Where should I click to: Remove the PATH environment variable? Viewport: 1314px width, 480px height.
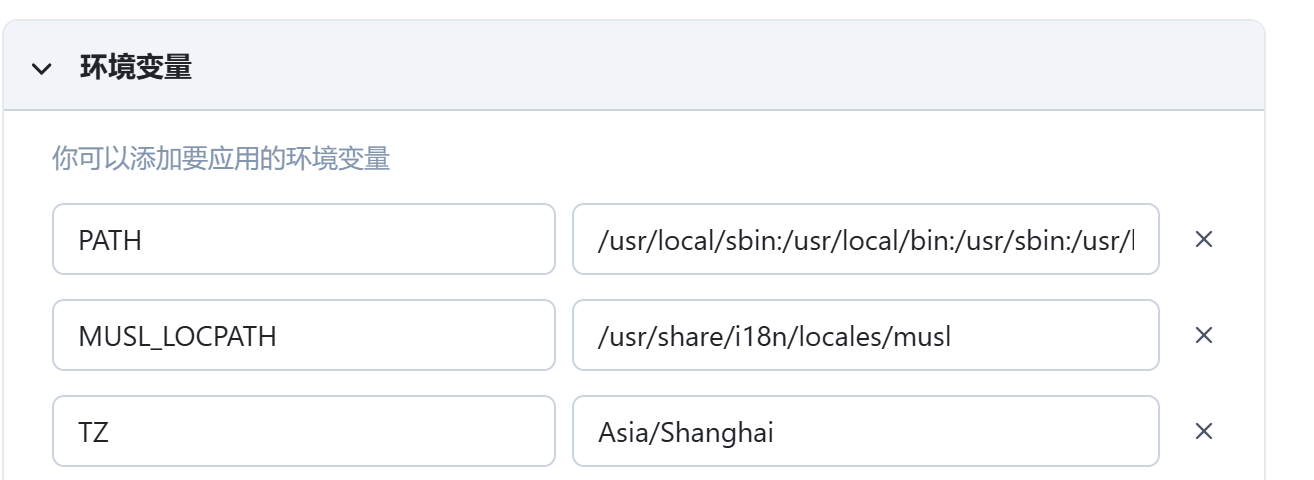[1204, 239]
